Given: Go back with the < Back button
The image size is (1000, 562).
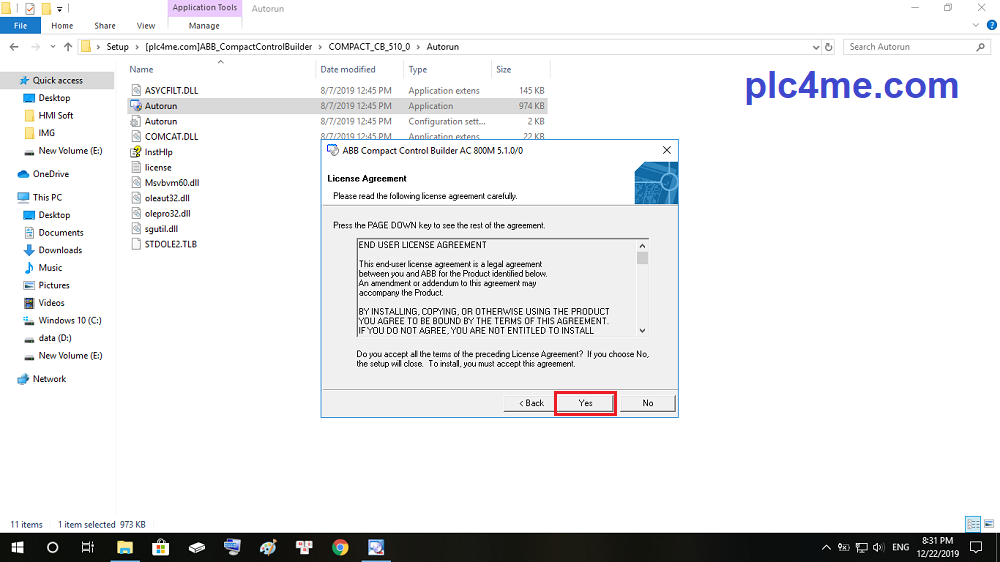Looking at the screenshot, I should pos(531,403).
